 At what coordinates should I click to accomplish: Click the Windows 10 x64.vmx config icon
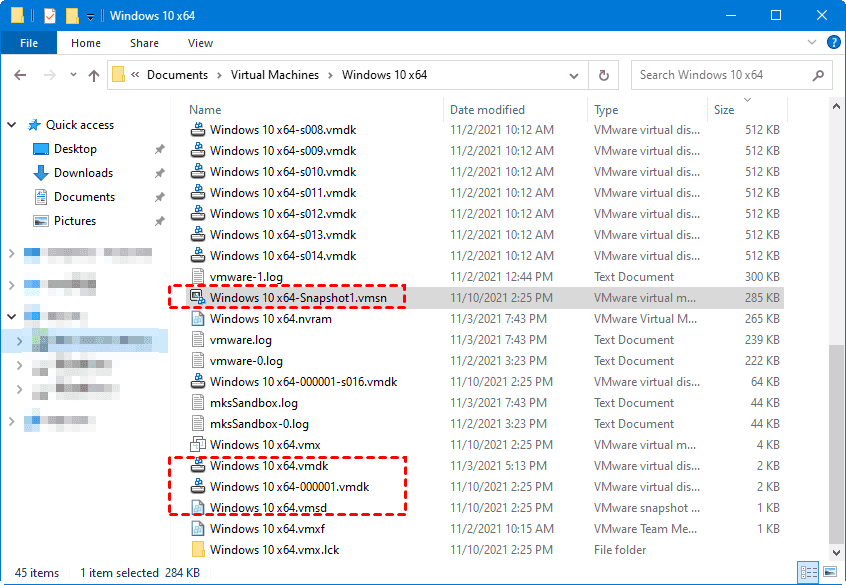click(x=198, y=445)
